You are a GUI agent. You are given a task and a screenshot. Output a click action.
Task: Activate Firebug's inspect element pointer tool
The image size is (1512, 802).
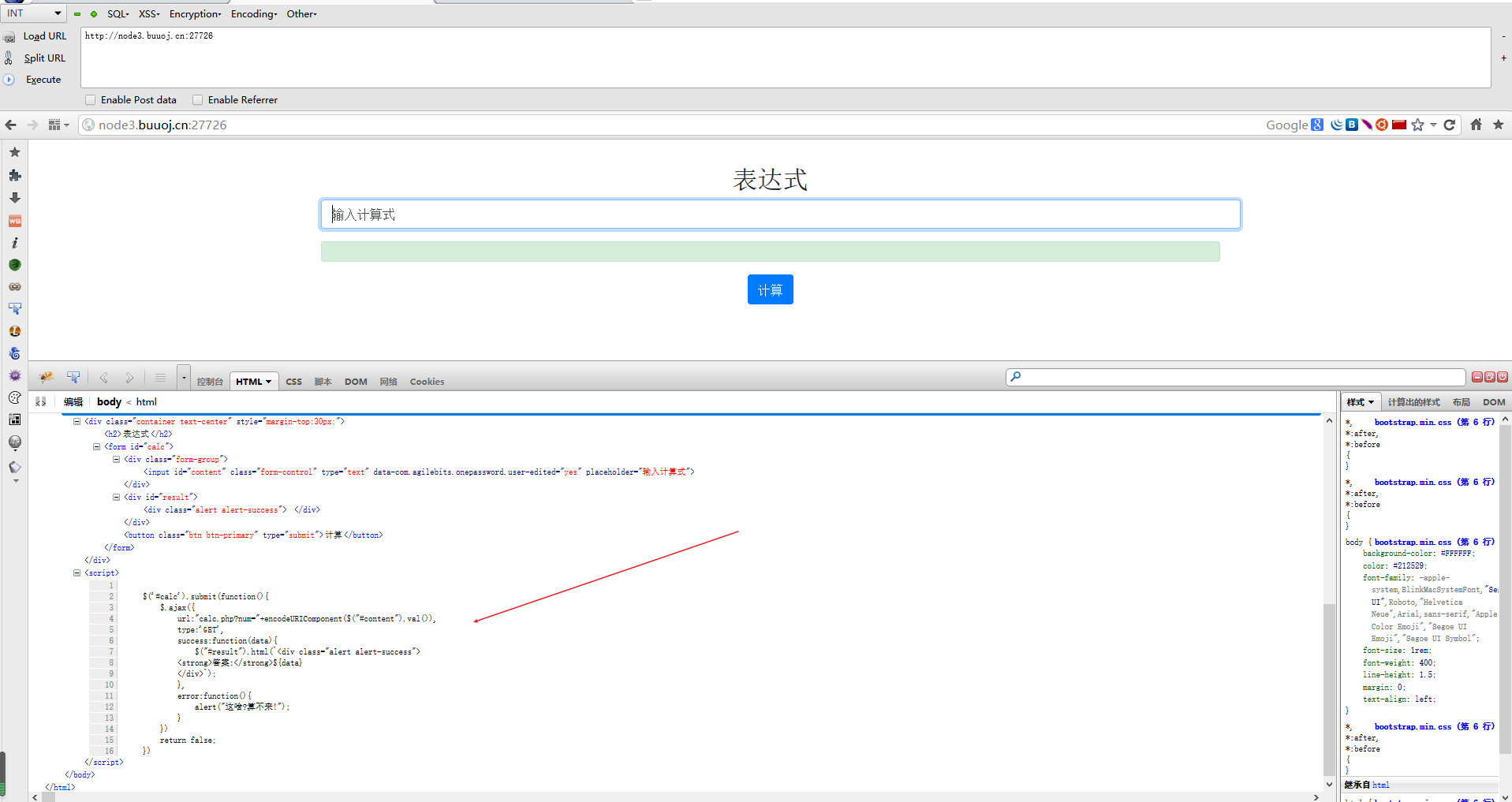73,377
